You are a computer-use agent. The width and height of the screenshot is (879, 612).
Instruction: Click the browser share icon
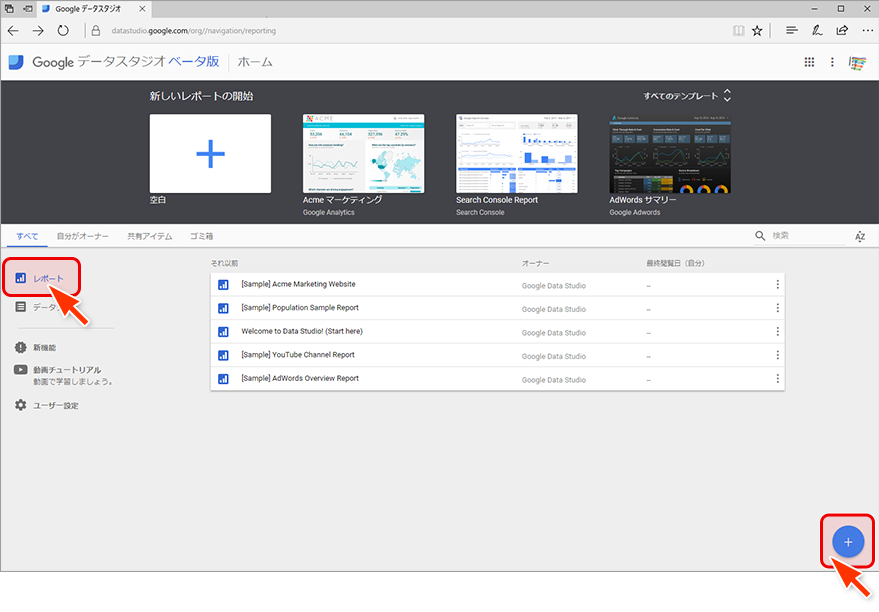[x=842, y=31]
